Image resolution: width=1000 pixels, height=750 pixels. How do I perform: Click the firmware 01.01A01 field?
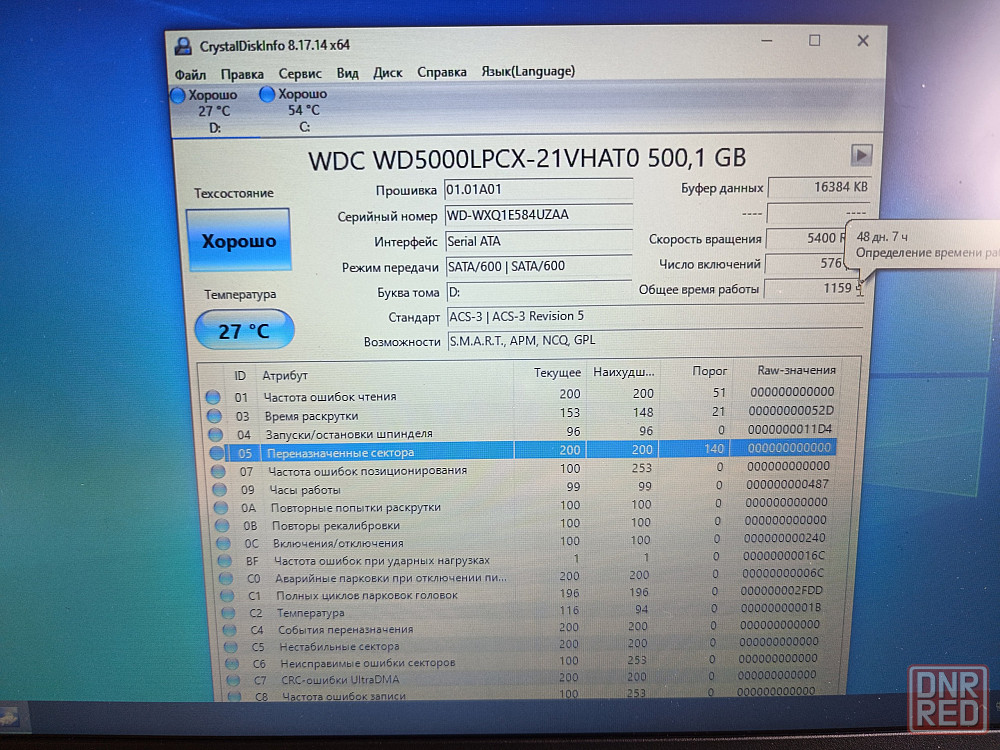[538, 189]
